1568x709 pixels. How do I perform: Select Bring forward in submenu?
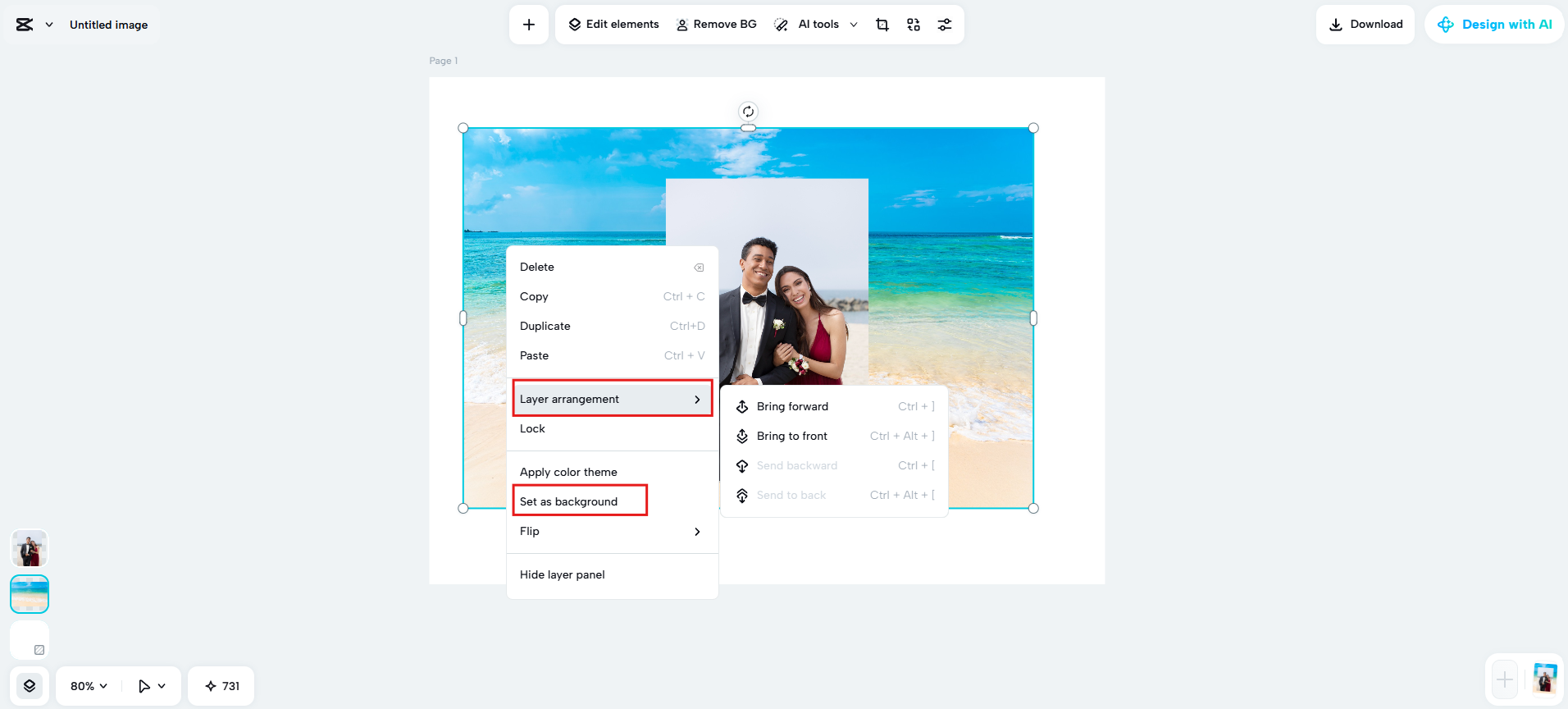point(834,406)
